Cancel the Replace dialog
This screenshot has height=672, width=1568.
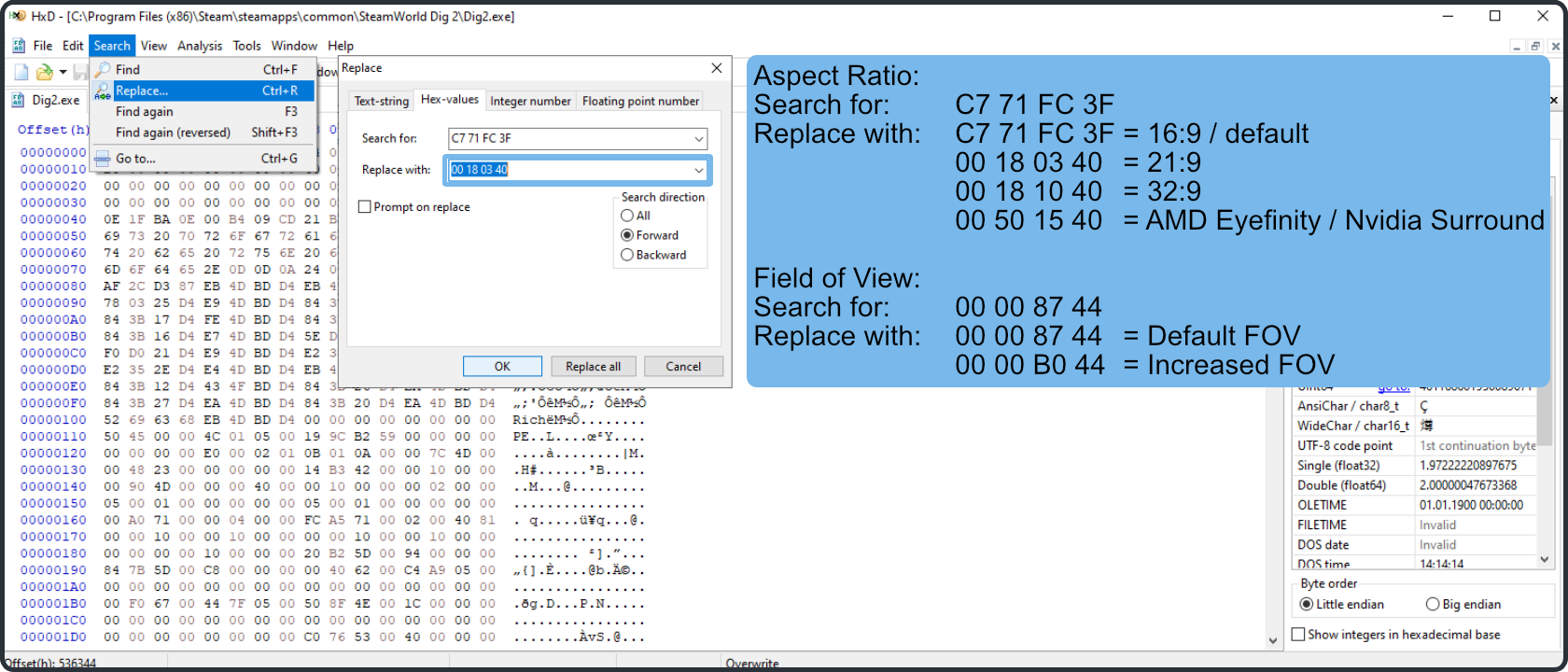coord(683,367)
